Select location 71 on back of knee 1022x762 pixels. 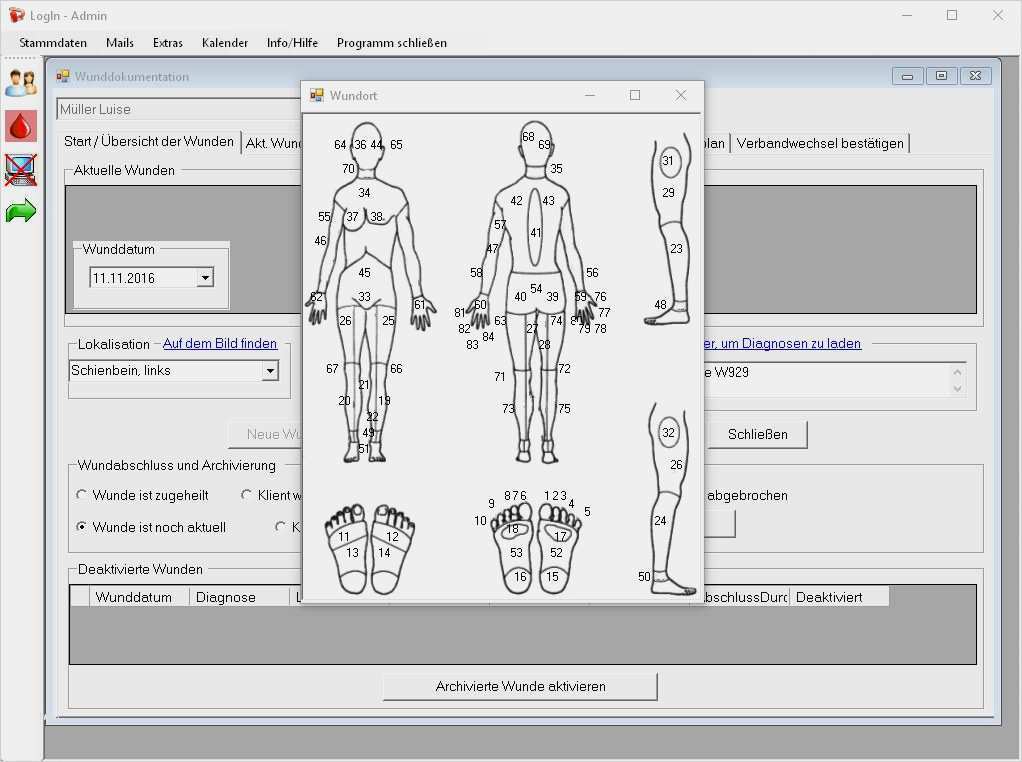coord(499,377)
